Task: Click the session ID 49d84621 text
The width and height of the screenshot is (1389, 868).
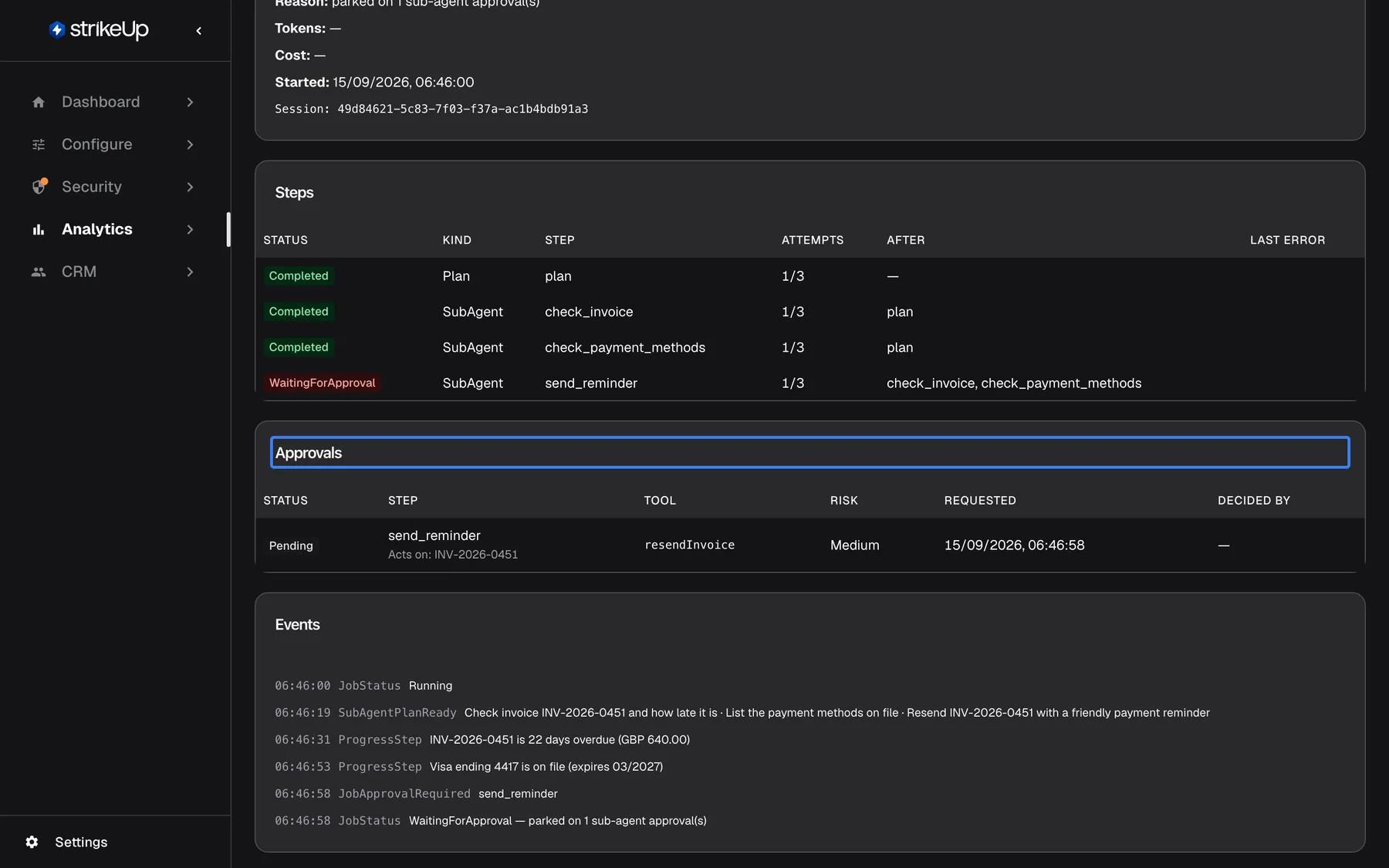Action: (462, 109)
